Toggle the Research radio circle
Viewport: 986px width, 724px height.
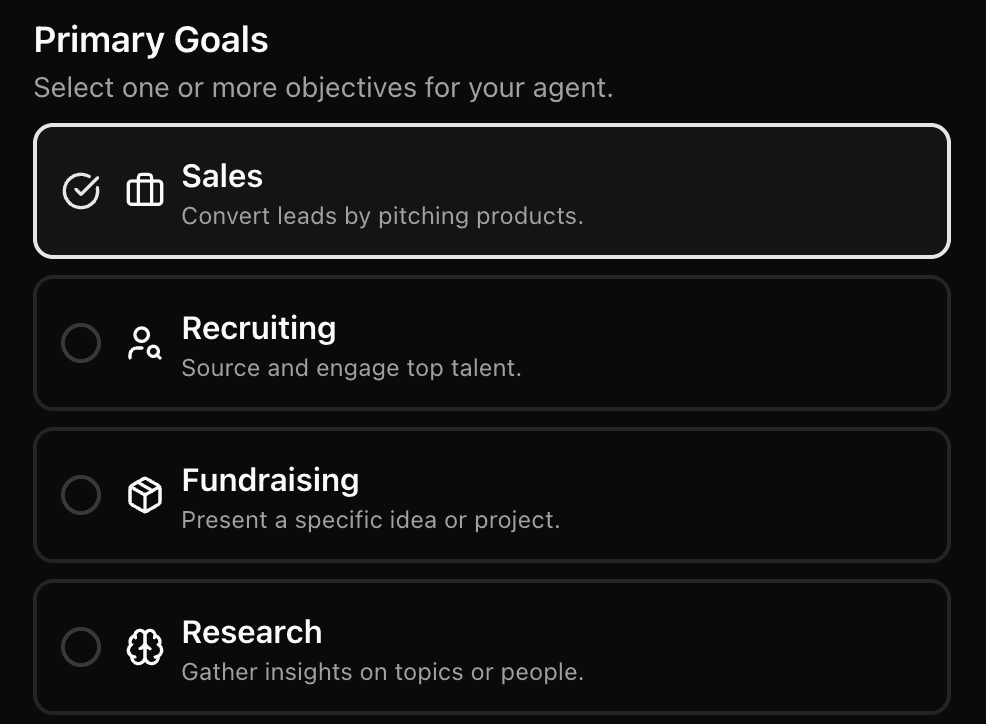tap(81, 647)
